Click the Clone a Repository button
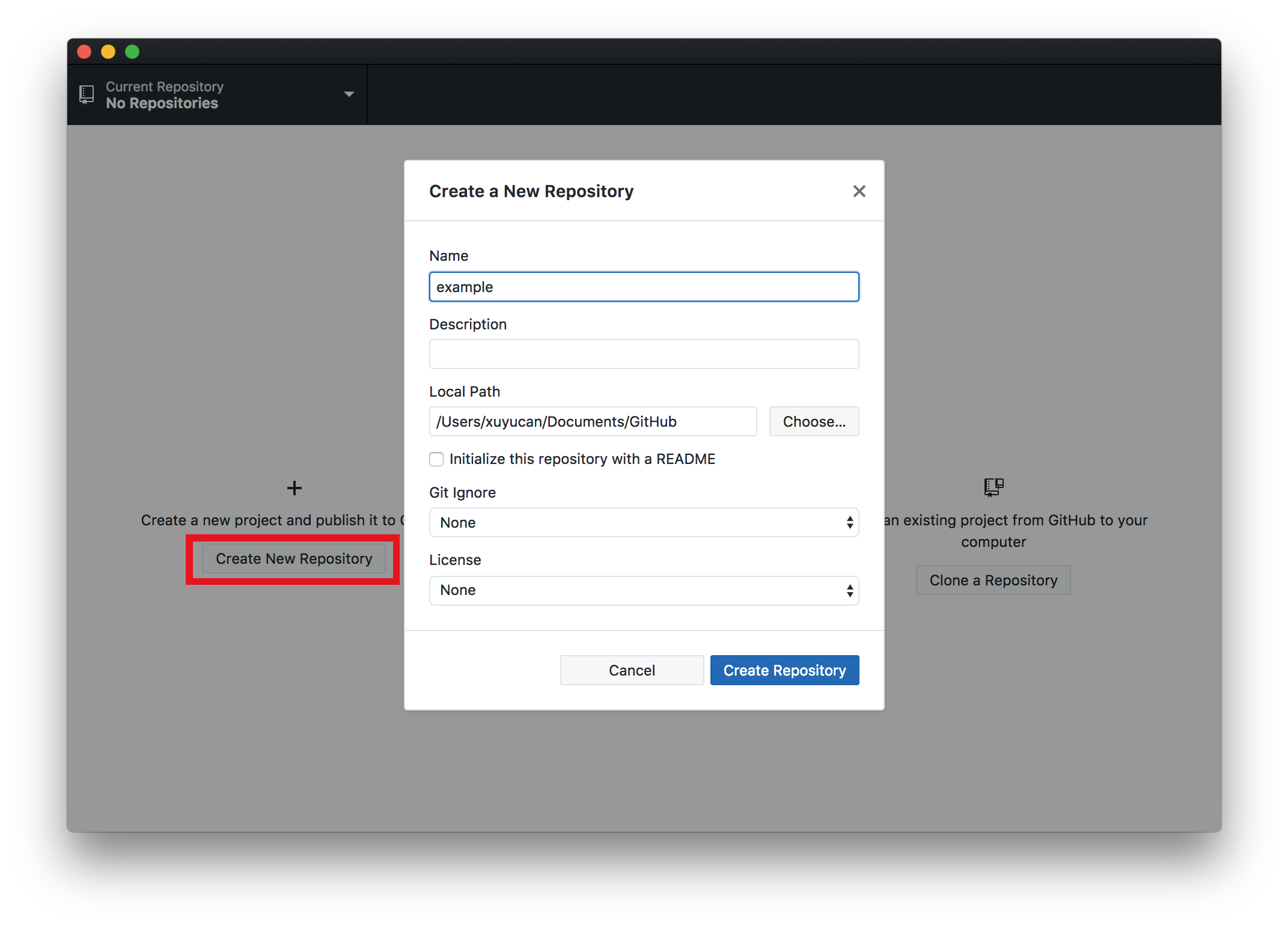The image size is (1288, 928). 993,580
